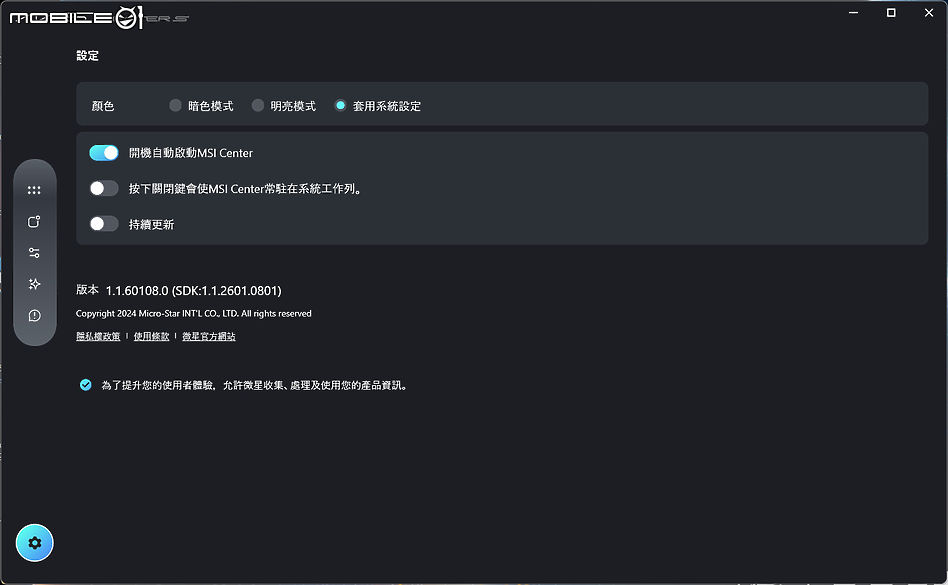Screen dimensions: 948x585
Task: Select the hardware tuning sliders icon
Action: point(34,252)
